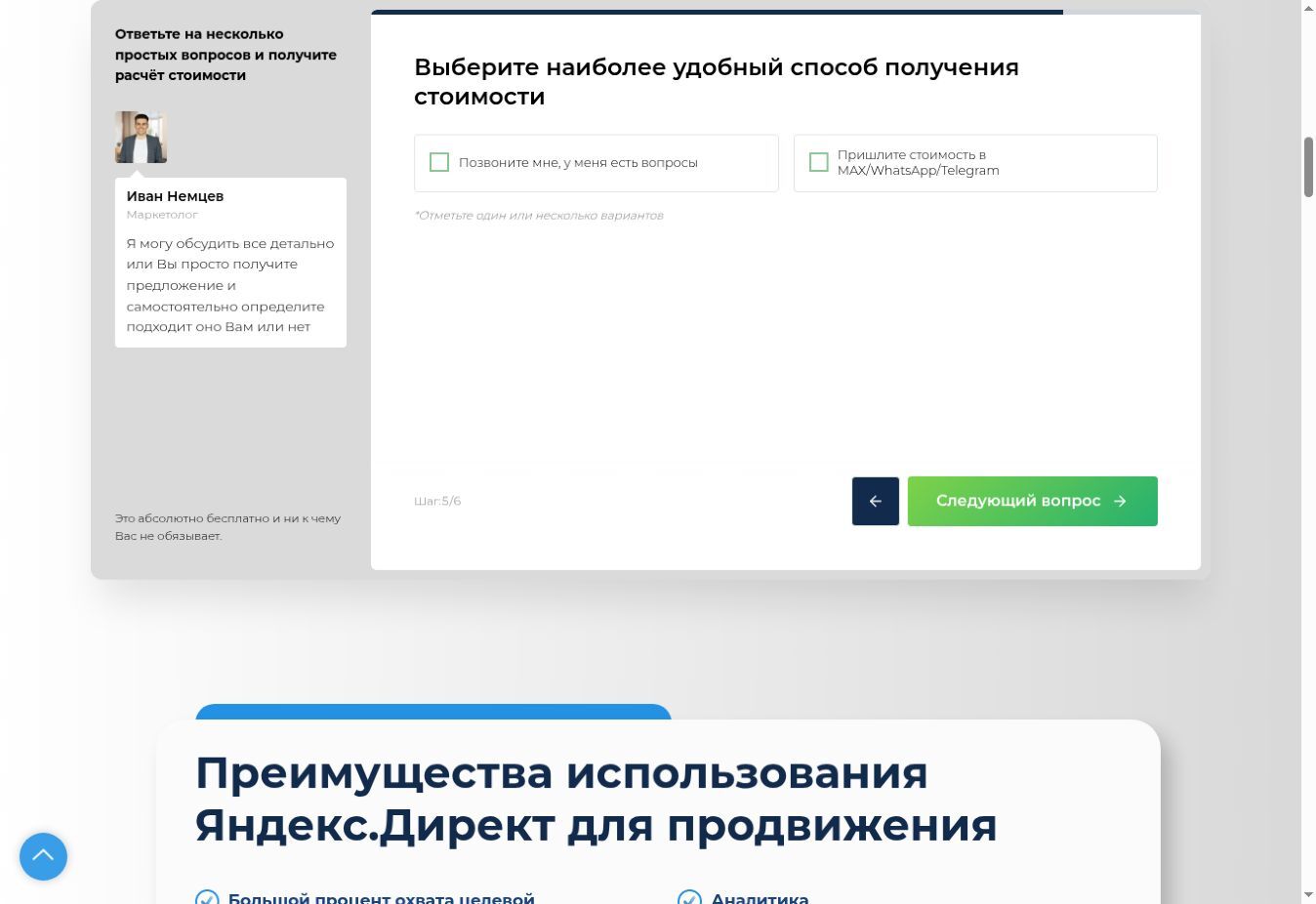The height and width of the screenshot is (904, 1316).
Task: Click heading 'Выберите наиболее удобный способ получения стоимости'
Action: pyautogui.click(x=717, y=82)
